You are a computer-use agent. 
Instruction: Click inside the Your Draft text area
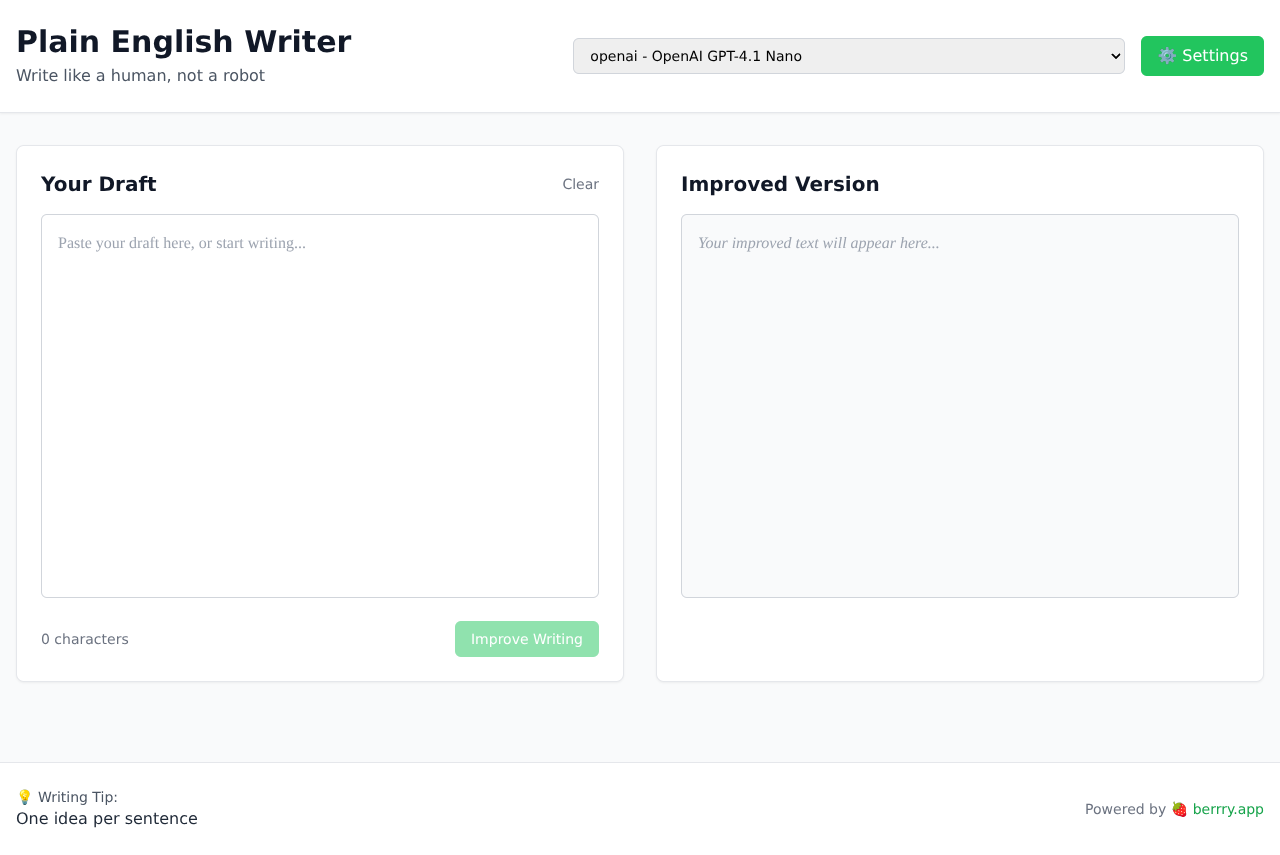pyautogui.click(x=319, y=405)
